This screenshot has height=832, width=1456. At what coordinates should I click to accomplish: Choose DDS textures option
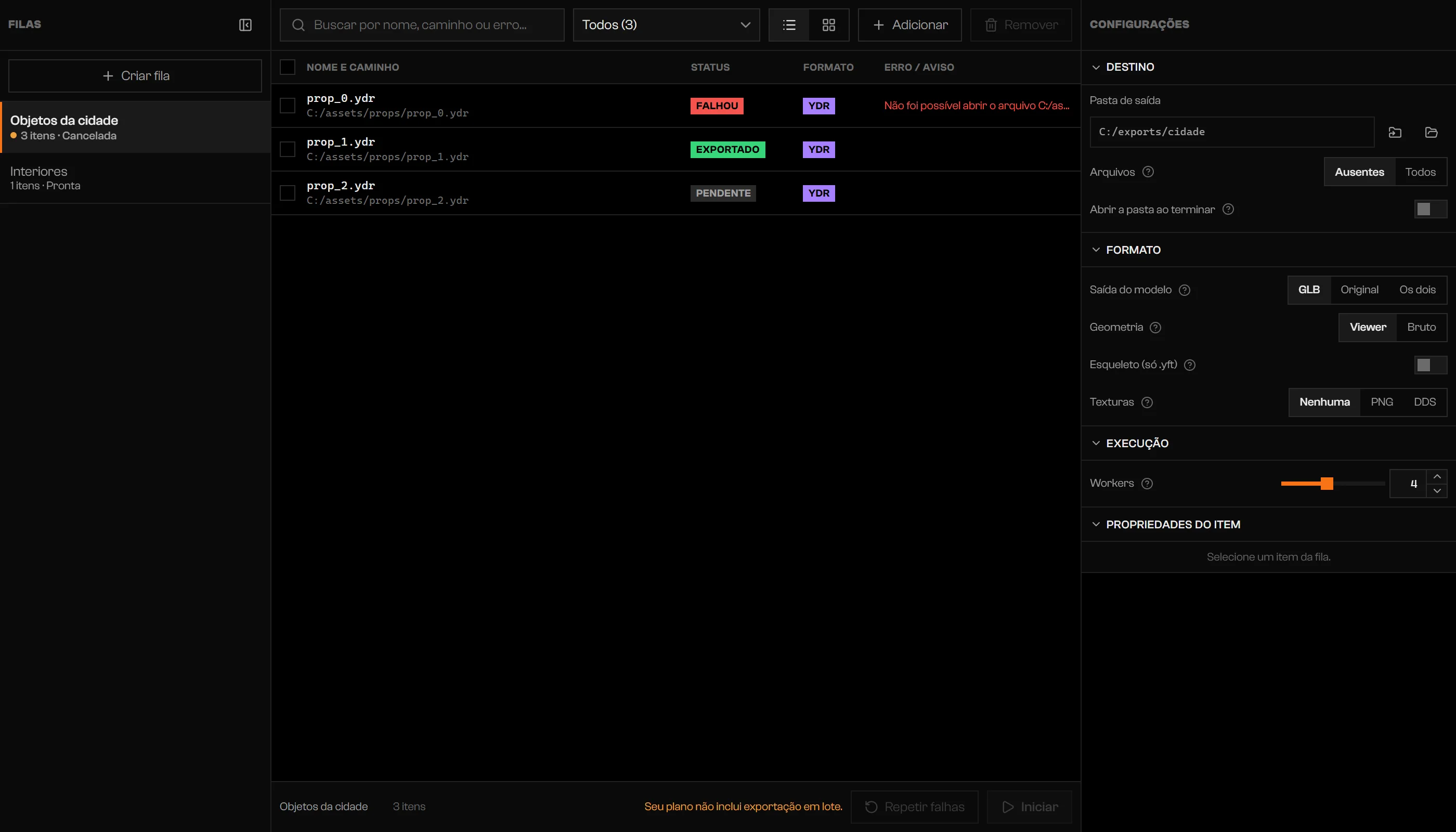[1425, 402]
